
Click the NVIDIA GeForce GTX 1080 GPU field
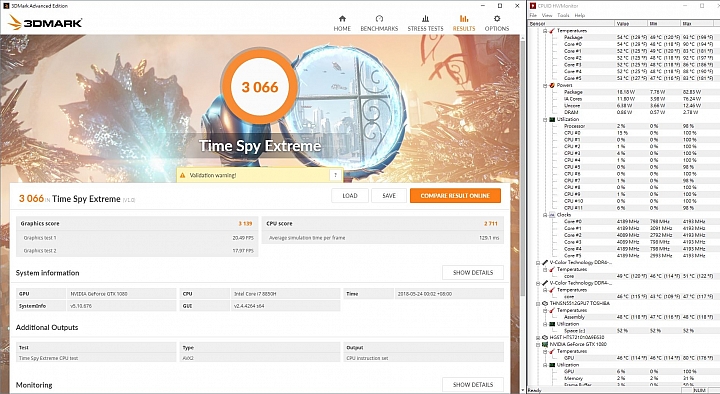coord(121,293)
